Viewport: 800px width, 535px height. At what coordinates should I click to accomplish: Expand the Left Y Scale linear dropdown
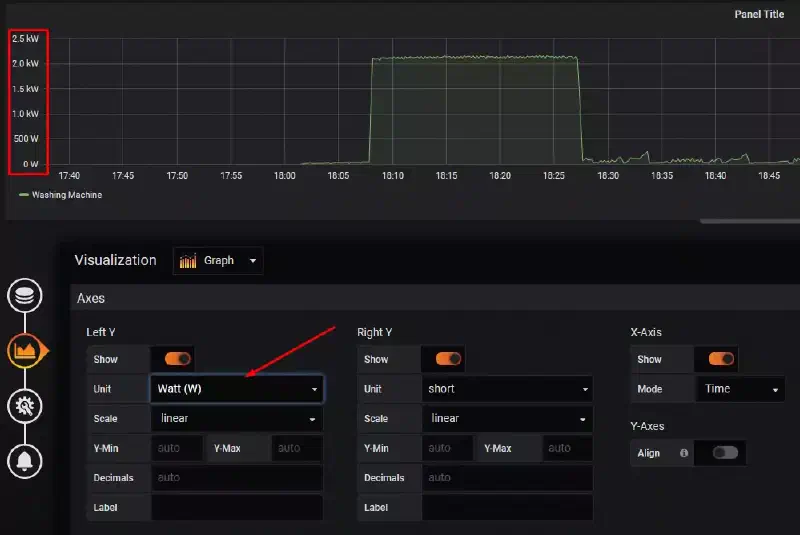tap(237, 419)
